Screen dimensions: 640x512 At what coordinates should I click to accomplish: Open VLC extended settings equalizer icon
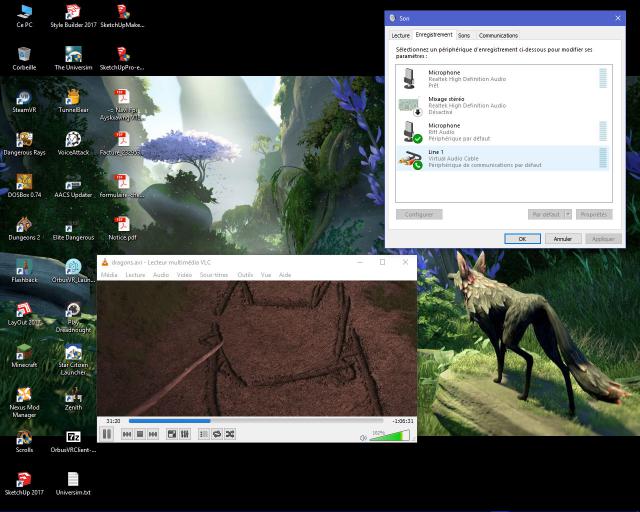[x=185, y=434]
